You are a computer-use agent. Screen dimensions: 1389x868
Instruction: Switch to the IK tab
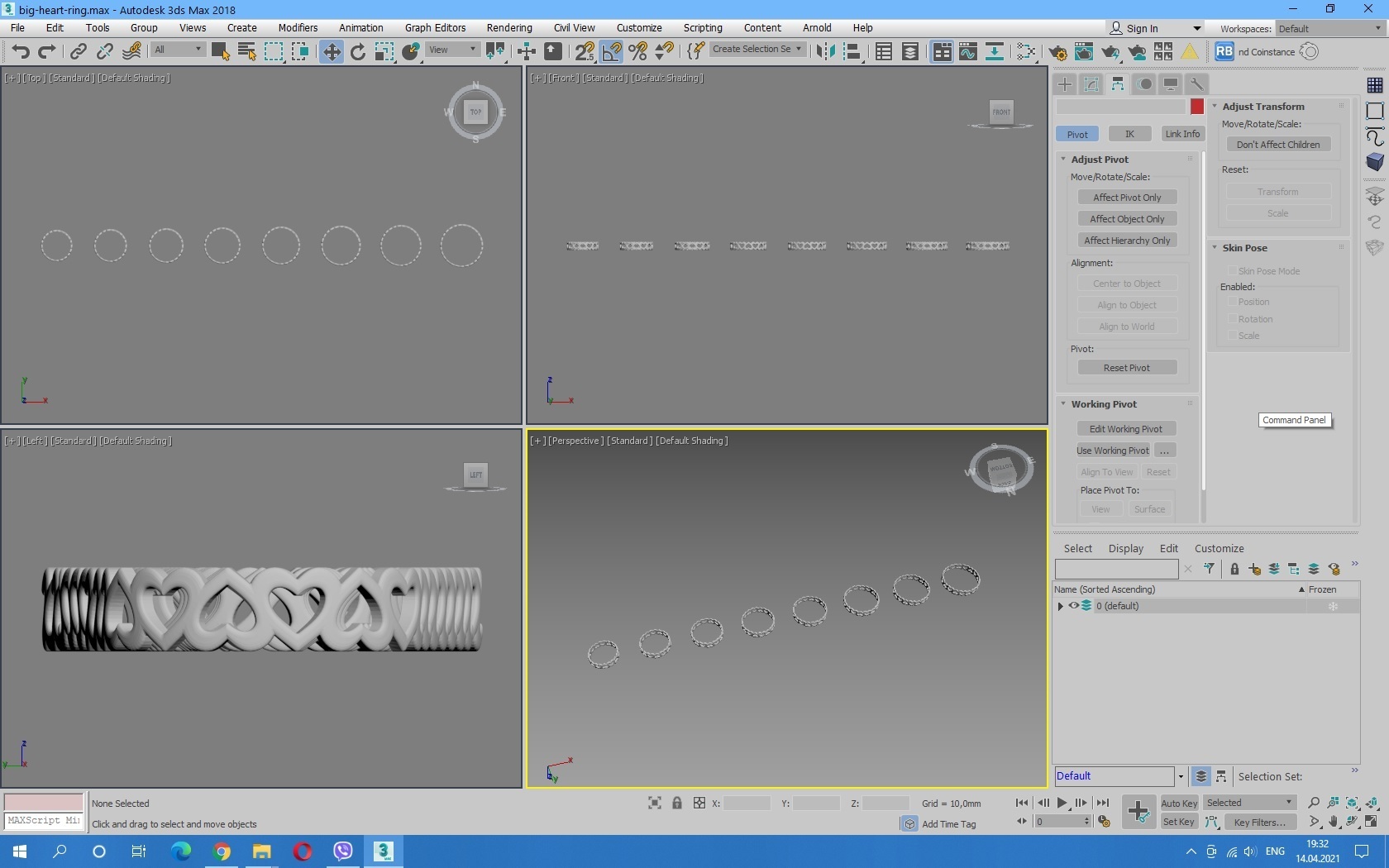[1129, 134]
